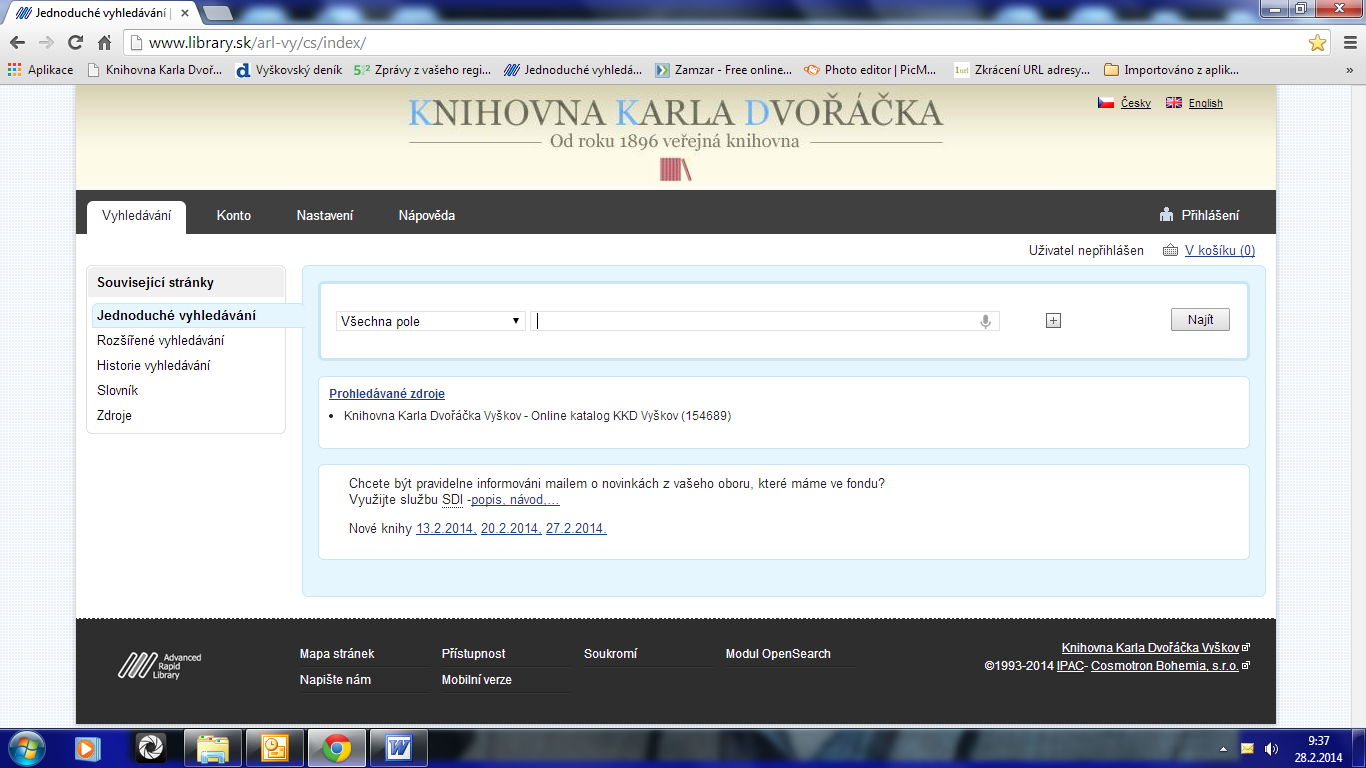The image size is (1366, 768).
Task: Open SDI service link
Action: click(452, 500)
